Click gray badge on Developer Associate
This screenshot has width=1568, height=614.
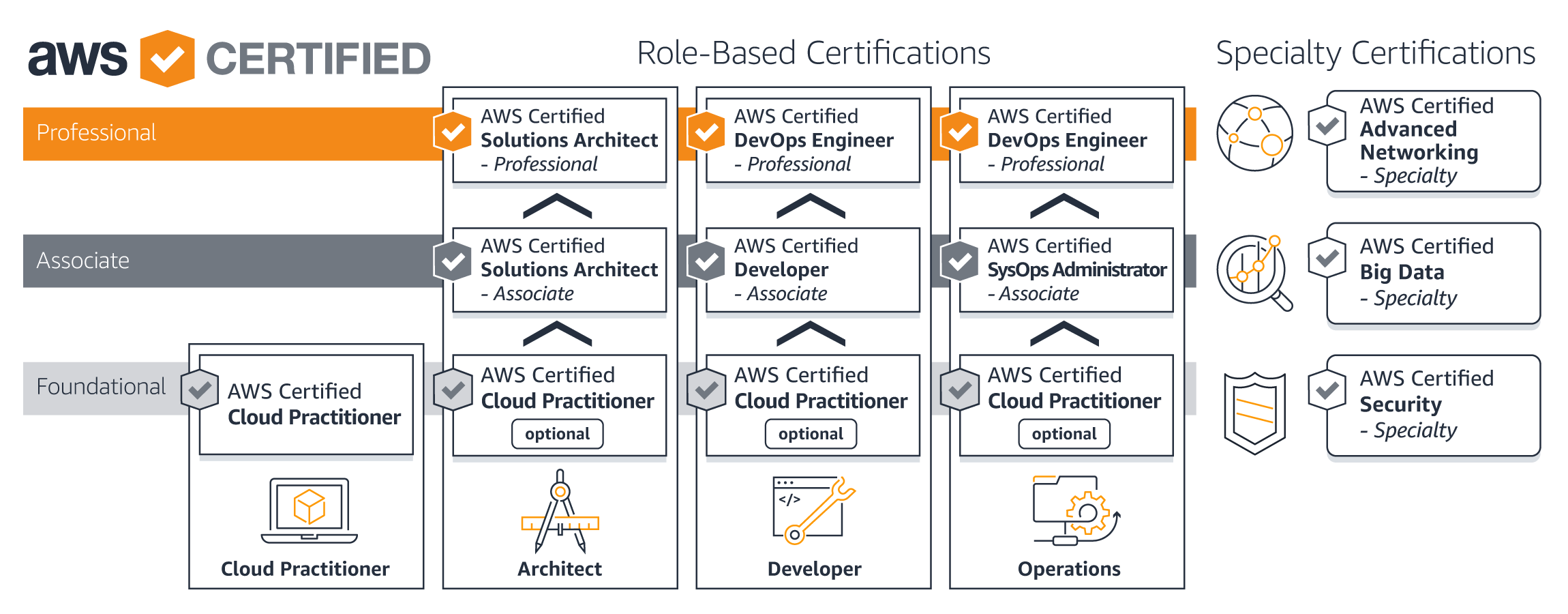(x=706, y=261)
